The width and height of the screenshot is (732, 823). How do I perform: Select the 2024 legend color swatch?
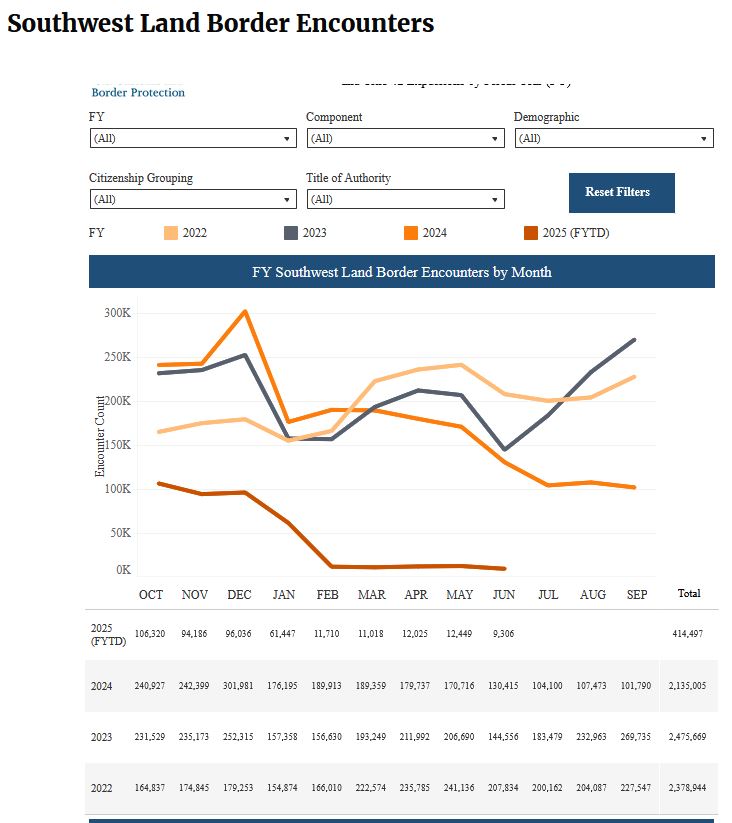[411, 233]
